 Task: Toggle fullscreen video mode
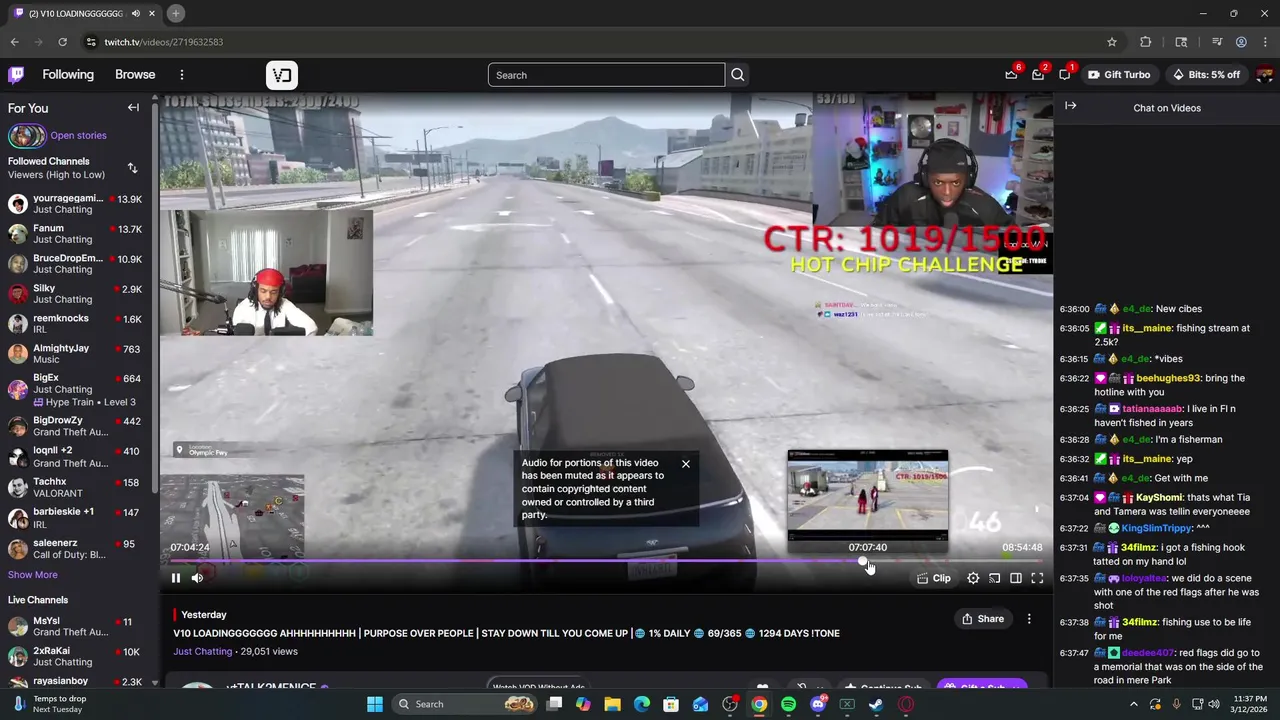[1037, 578]
